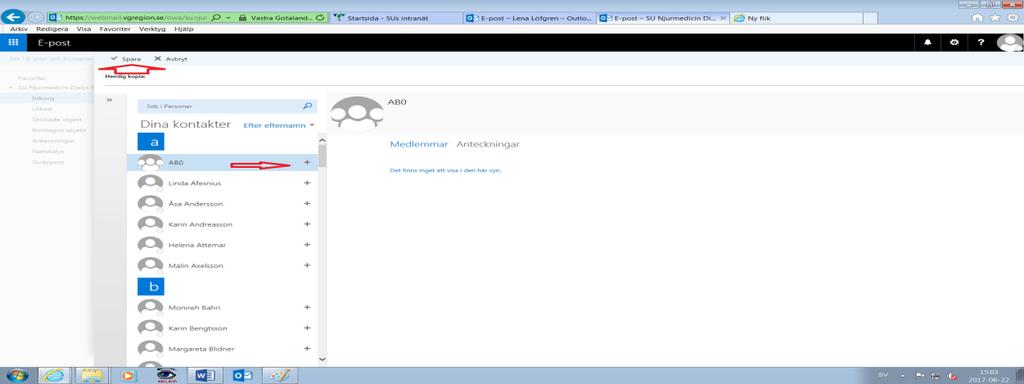Click the contact list scroll down arrow

[x=322, y=358]
